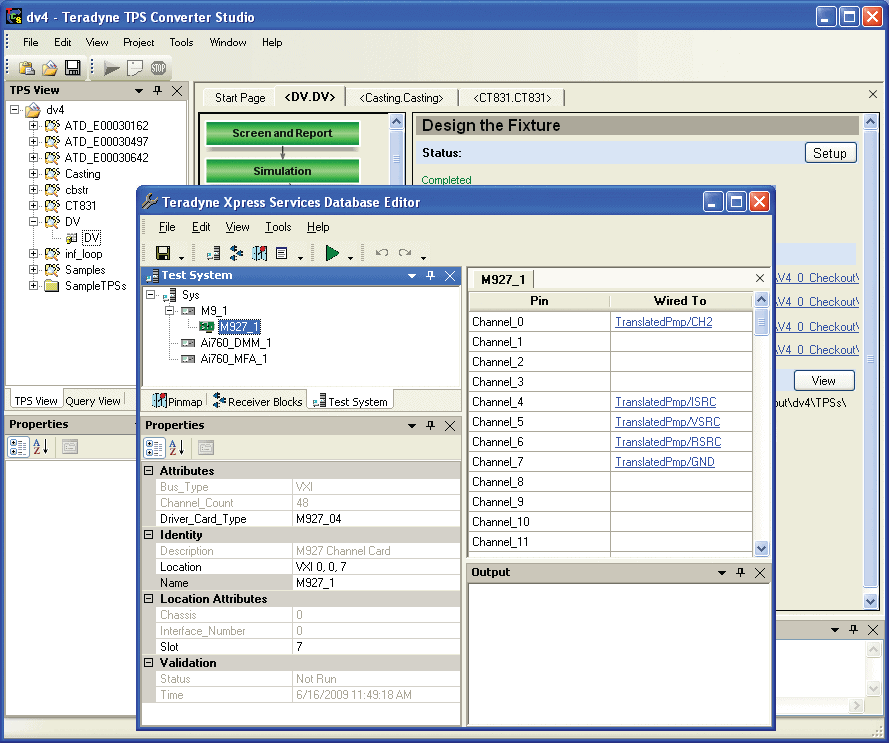Click the Simulation step button
The height and width of the screenshot is (743, 889).
(x=282, y=171)
